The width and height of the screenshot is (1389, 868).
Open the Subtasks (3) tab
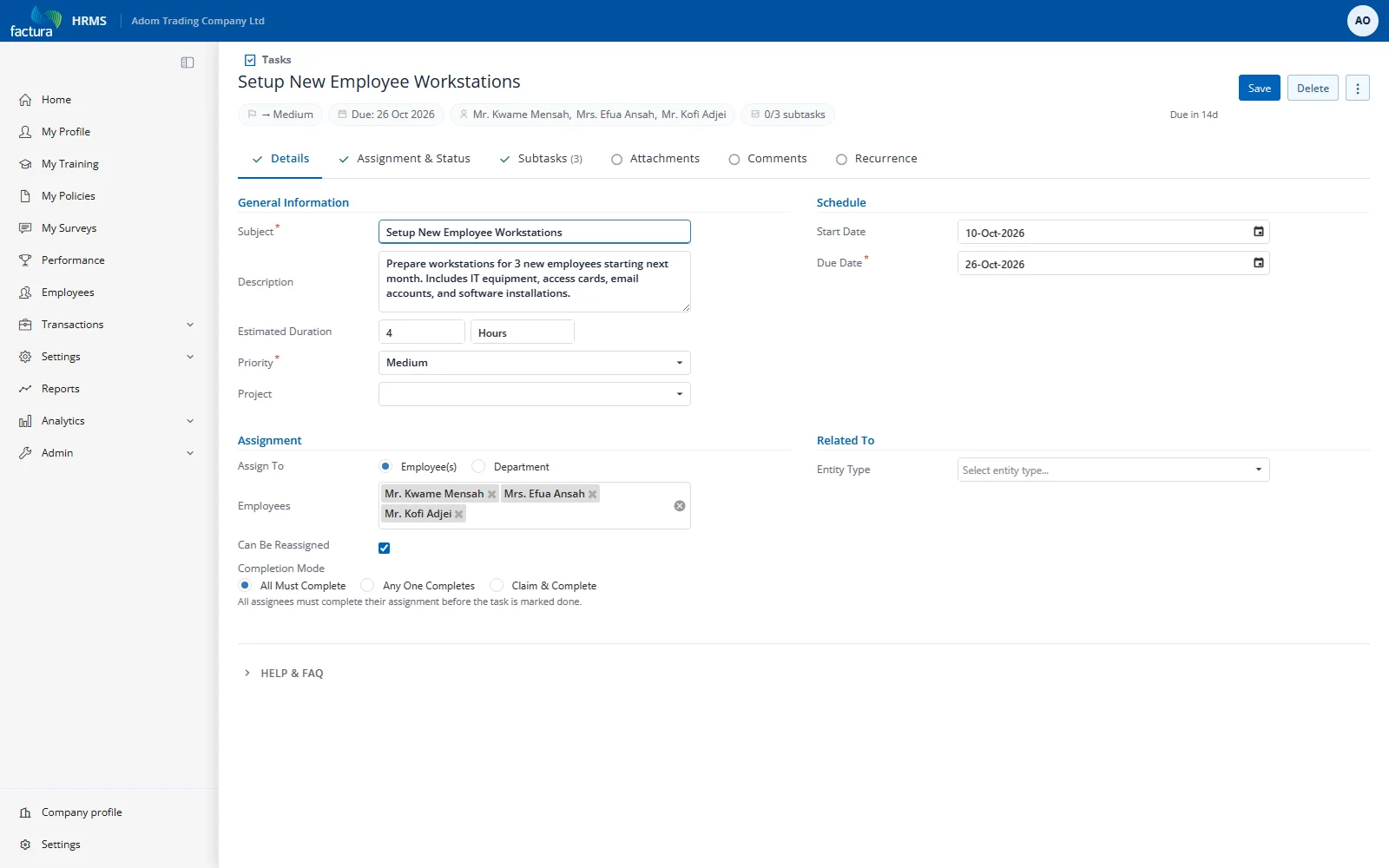coord(541,159)
